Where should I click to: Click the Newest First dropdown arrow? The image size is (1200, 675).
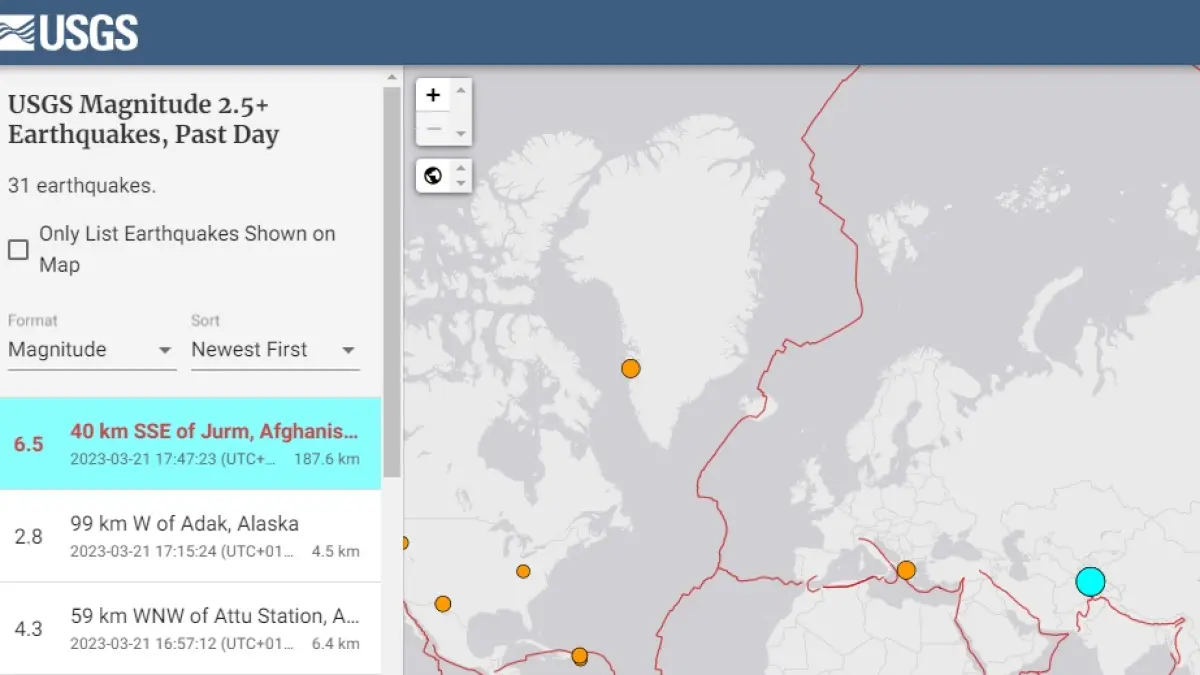348,351
